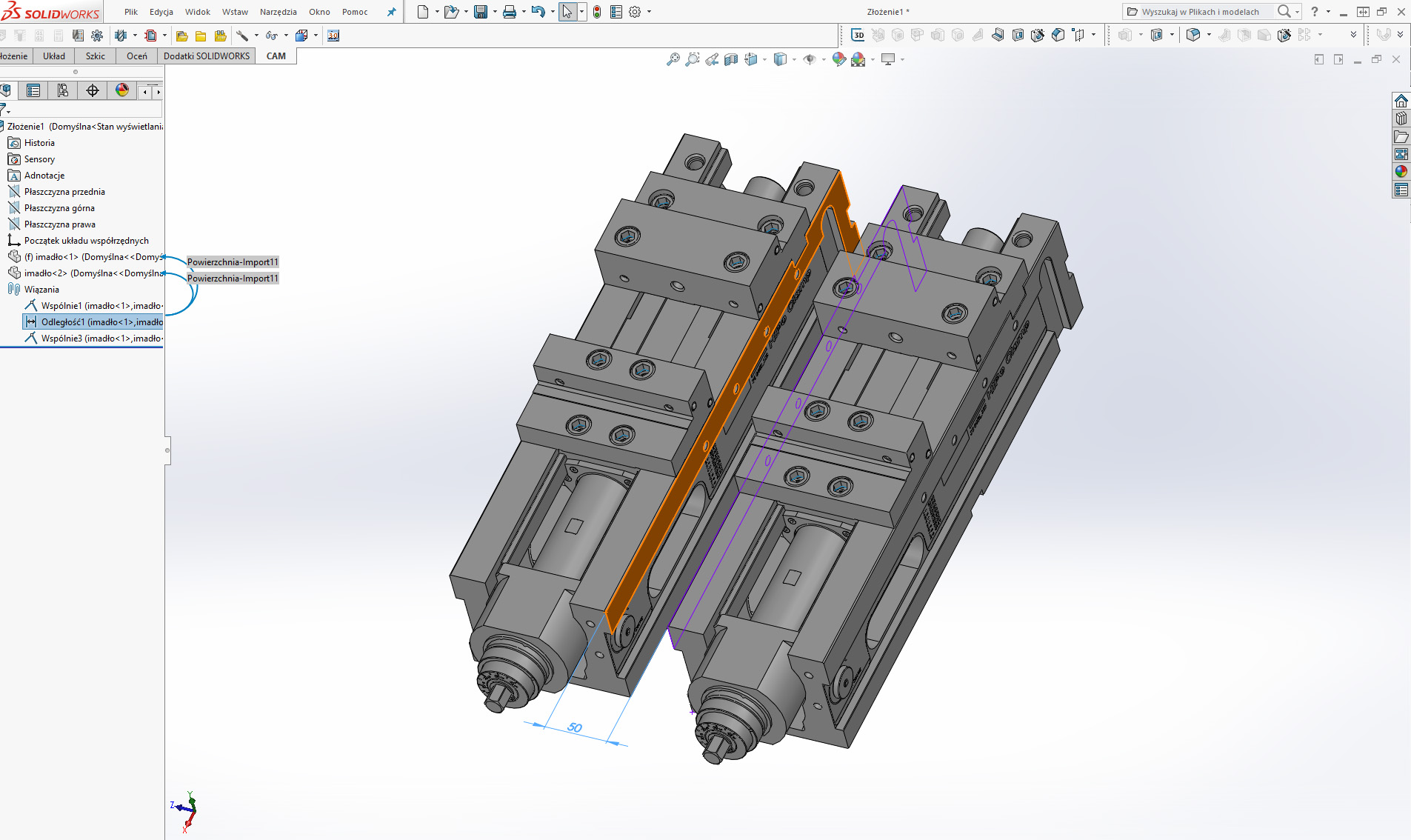Open the ConfigurationManager tab icon
1411x840 pixels.
(x=63, y=90)
